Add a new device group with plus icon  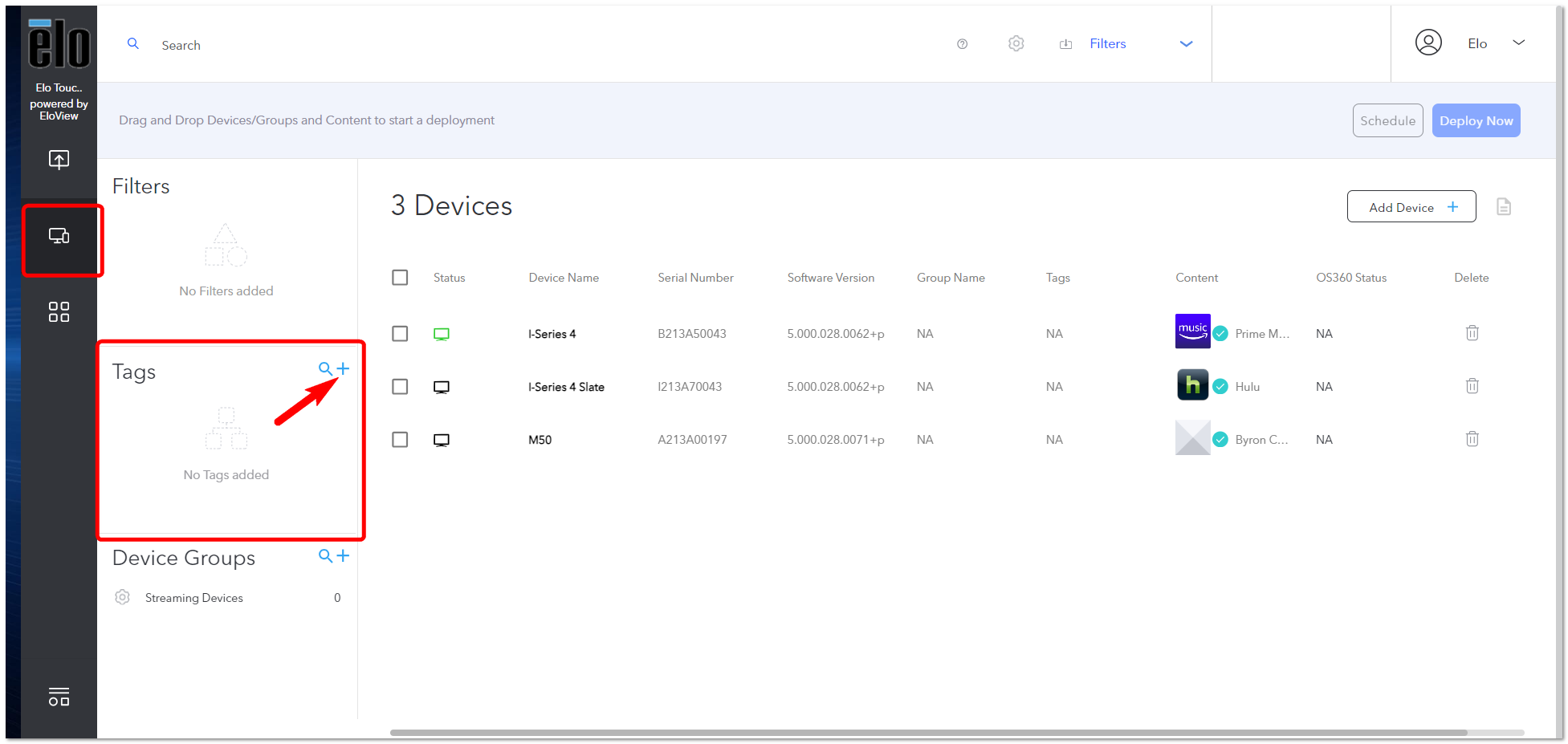click(x=343, y=555)
